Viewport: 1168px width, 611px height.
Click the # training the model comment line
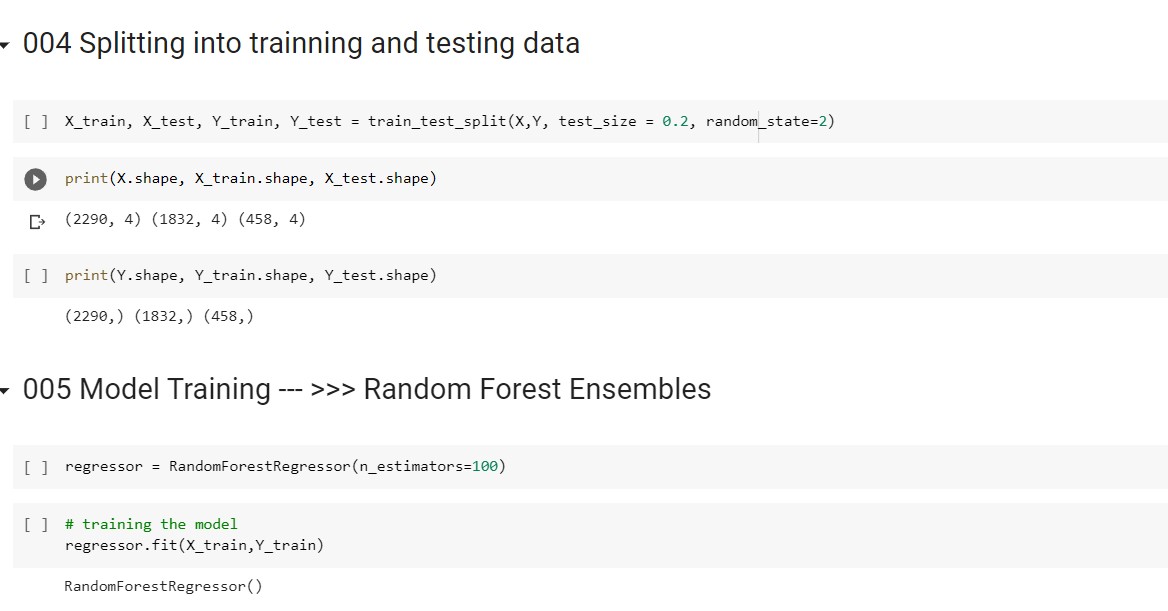pos(150,523)
